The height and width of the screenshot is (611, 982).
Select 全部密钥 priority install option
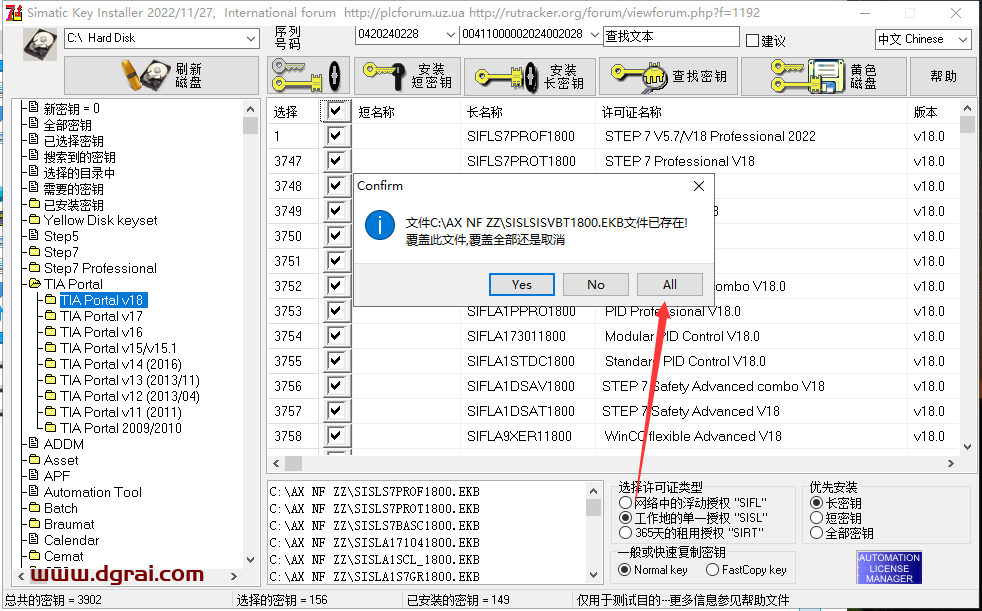click(x=816, y=533)
